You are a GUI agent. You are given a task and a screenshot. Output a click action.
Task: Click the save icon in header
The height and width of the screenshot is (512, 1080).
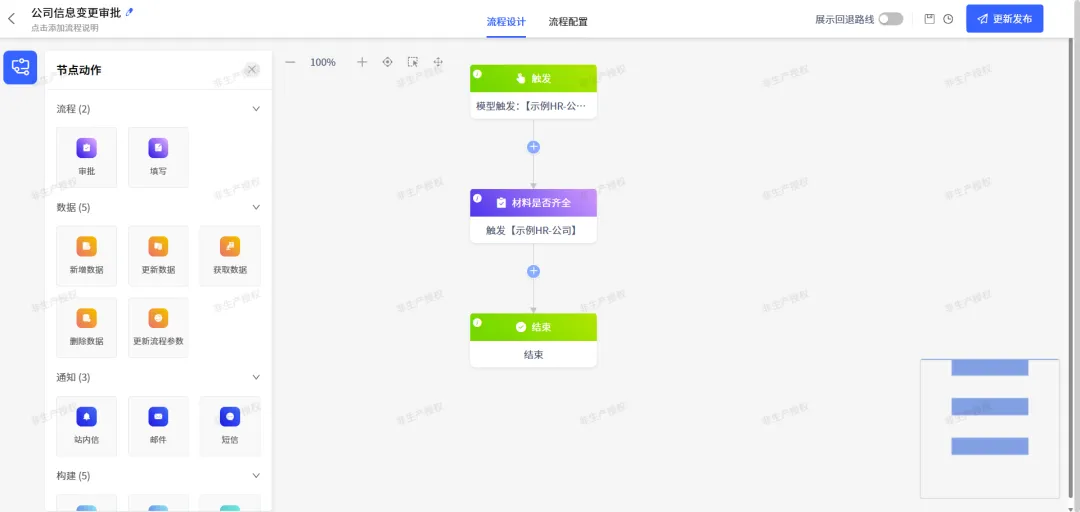[x=929, y=19]
